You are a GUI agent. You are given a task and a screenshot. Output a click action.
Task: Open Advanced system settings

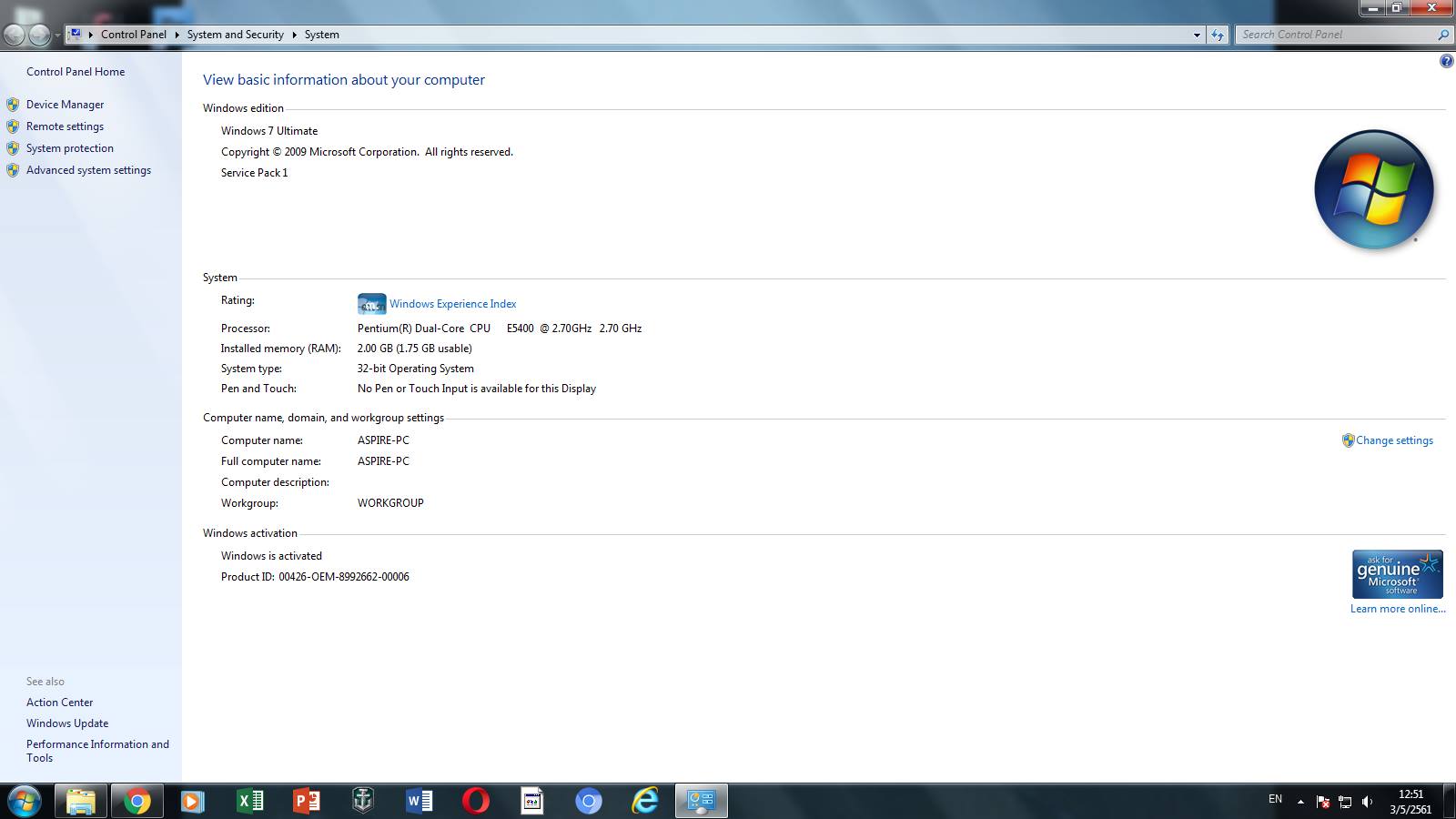coord(88,170)
